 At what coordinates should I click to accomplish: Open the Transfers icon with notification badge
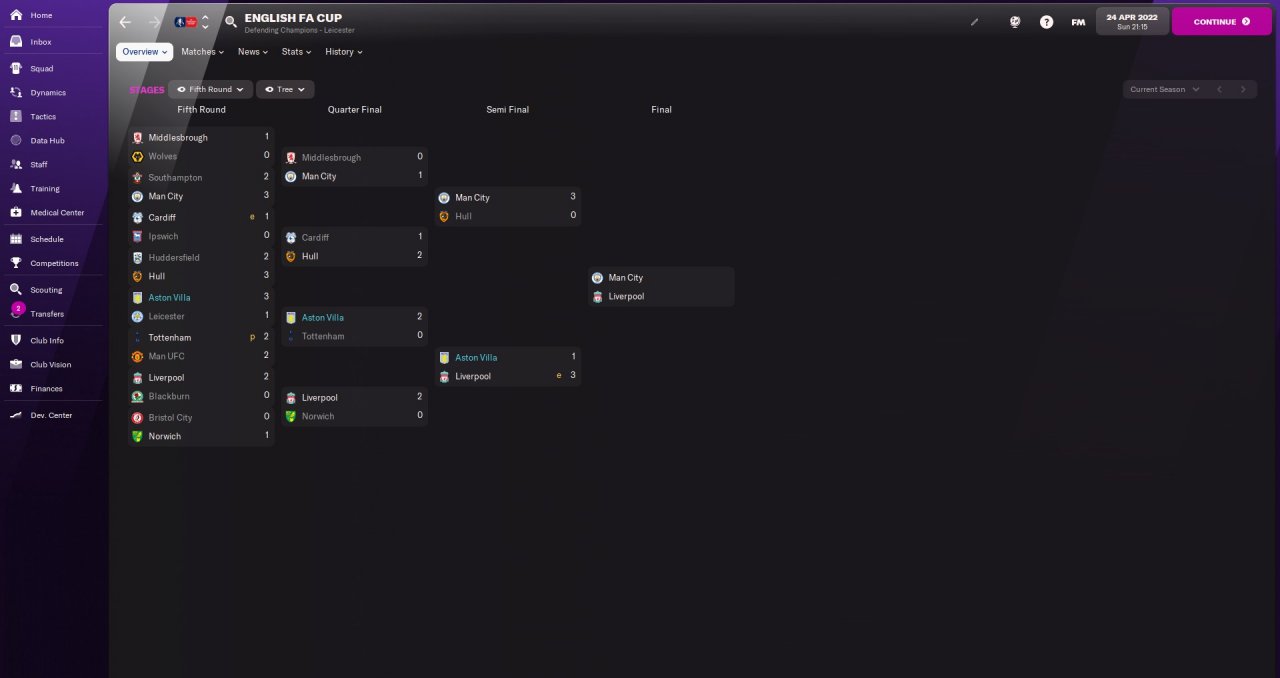click(x=16, y=312)
